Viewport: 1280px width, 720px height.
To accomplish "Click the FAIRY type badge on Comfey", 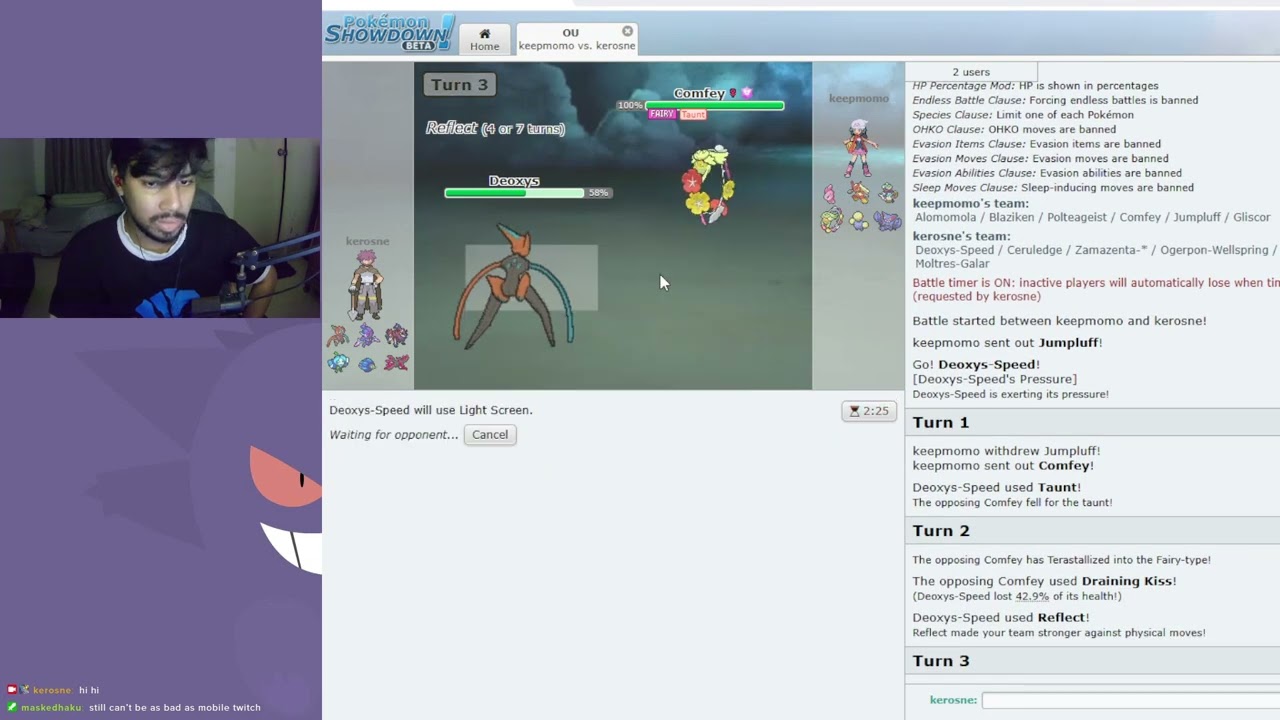I will (x=662, y=115).
